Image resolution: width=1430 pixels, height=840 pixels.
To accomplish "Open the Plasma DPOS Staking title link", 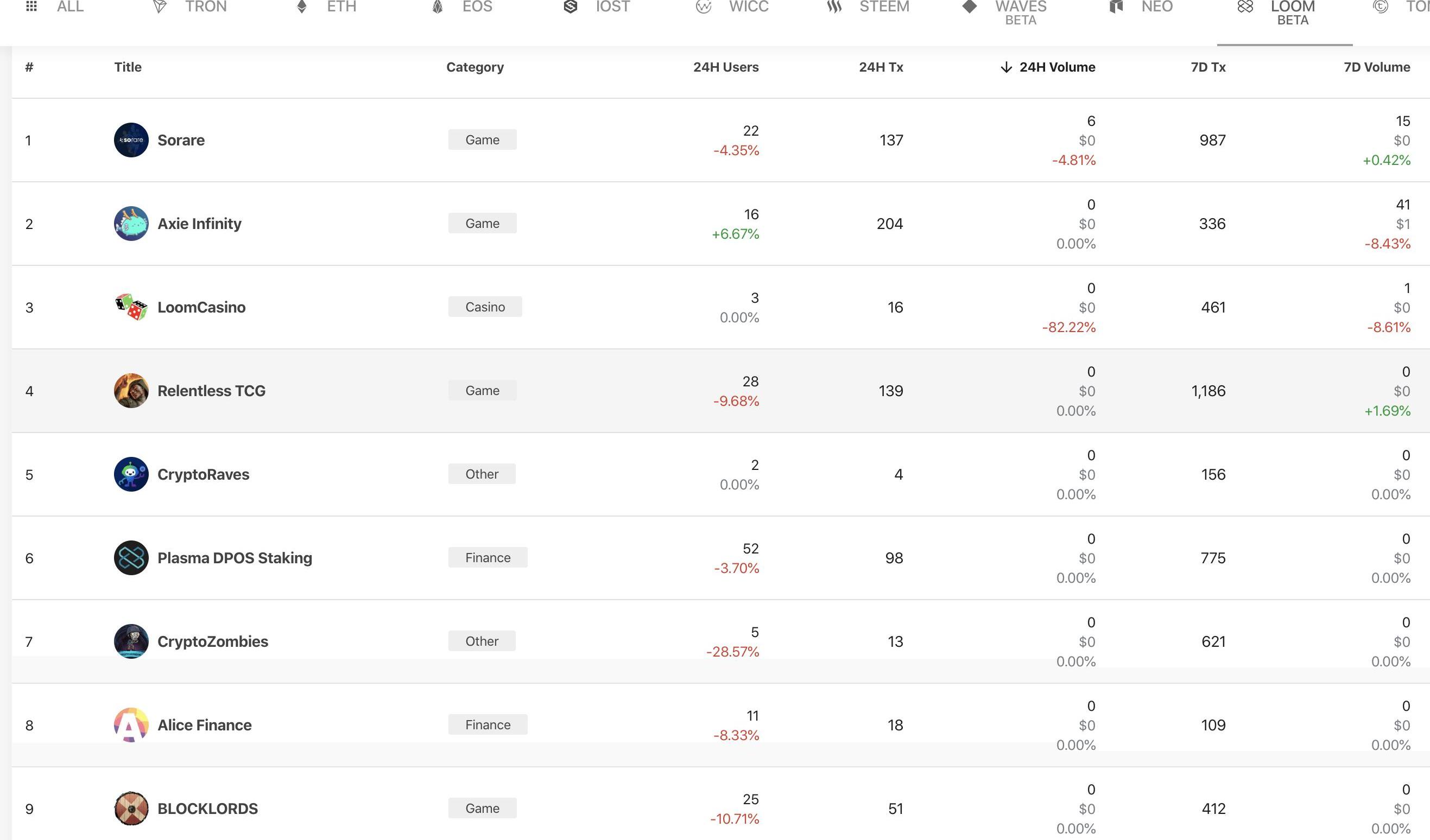I will coord(235,558).
